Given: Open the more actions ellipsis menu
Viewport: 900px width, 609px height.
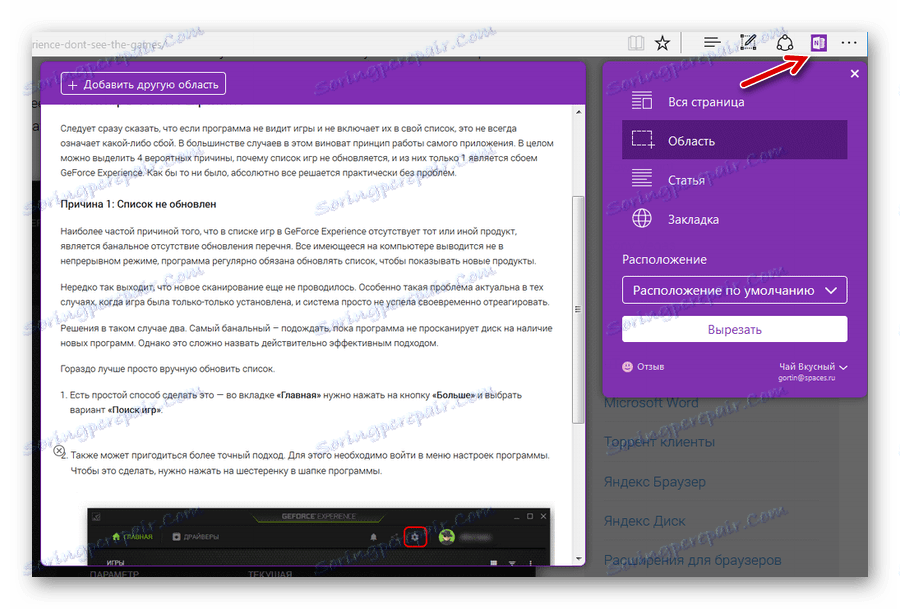Looking at the screenshot, I should [x=849, y=43].
